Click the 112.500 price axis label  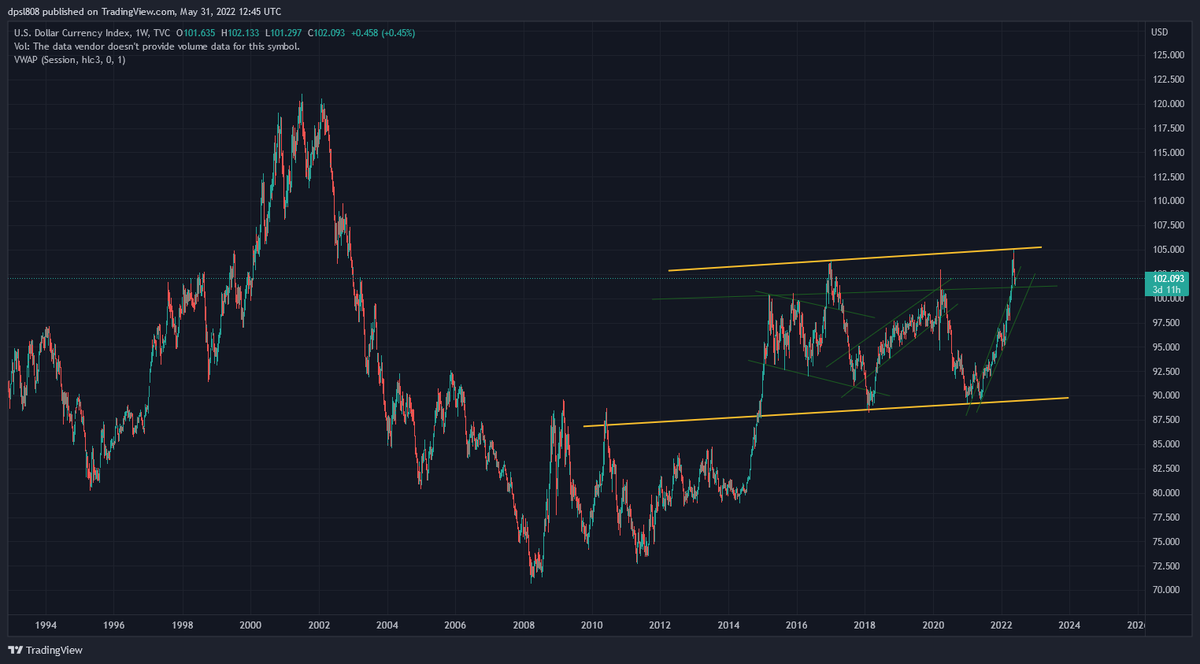(x=1169, y=177)
